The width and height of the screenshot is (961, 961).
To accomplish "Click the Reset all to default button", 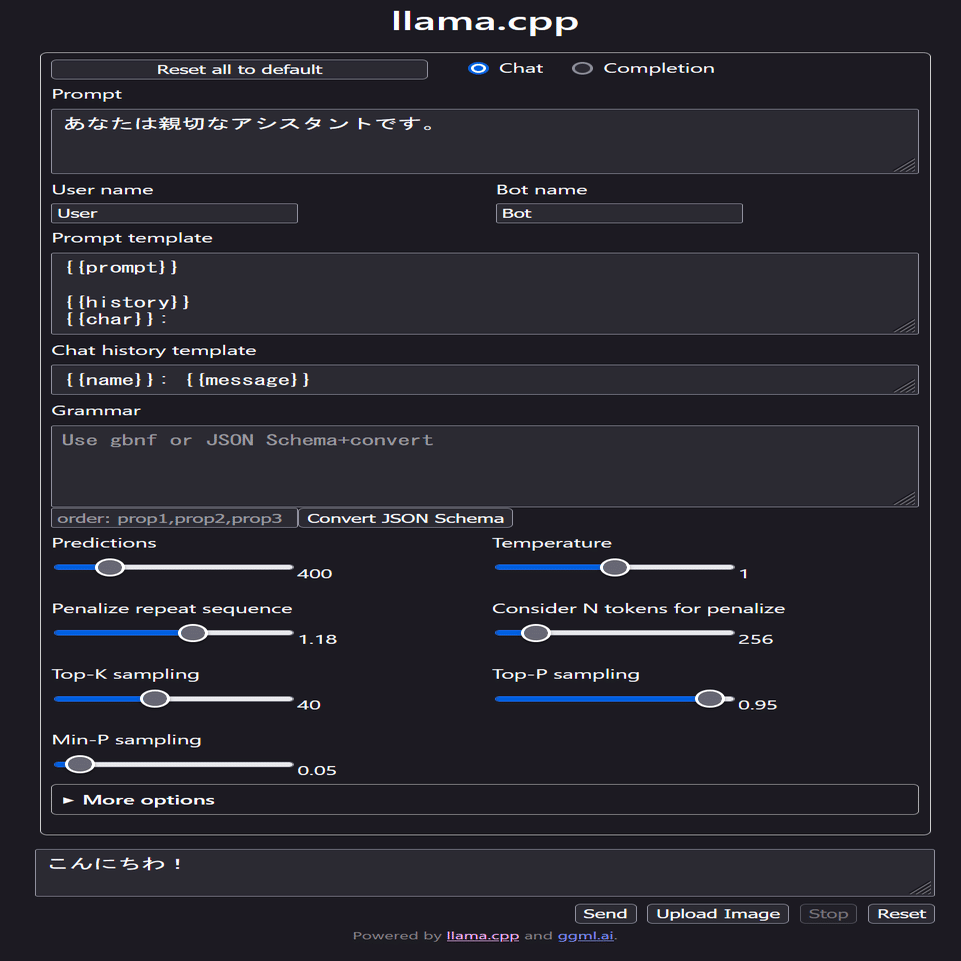I will click(239, 69).
